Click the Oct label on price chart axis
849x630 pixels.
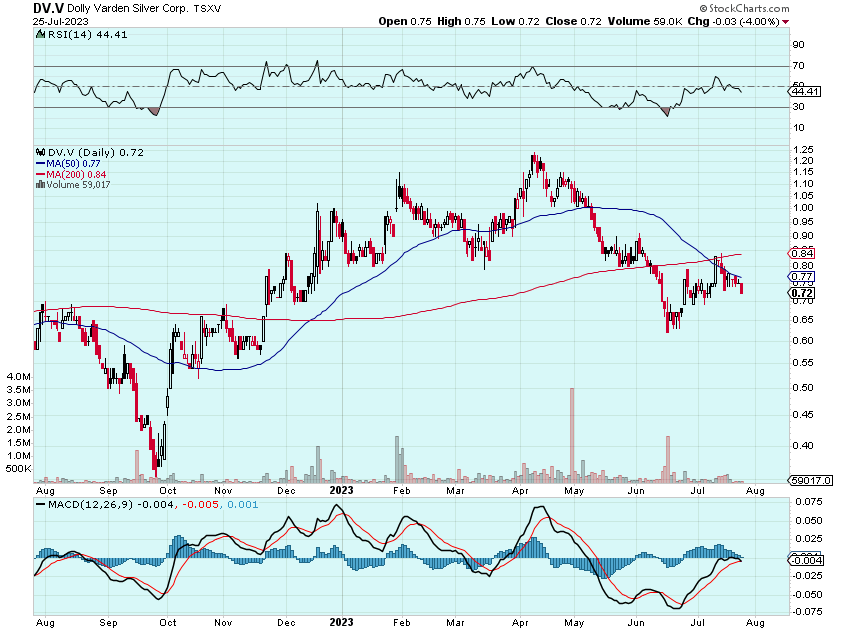168,491
